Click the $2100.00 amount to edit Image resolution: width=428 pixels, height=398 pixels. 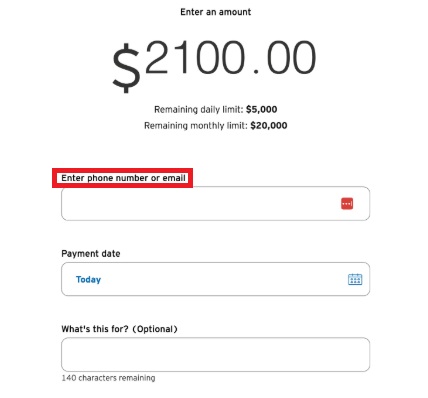214,65
